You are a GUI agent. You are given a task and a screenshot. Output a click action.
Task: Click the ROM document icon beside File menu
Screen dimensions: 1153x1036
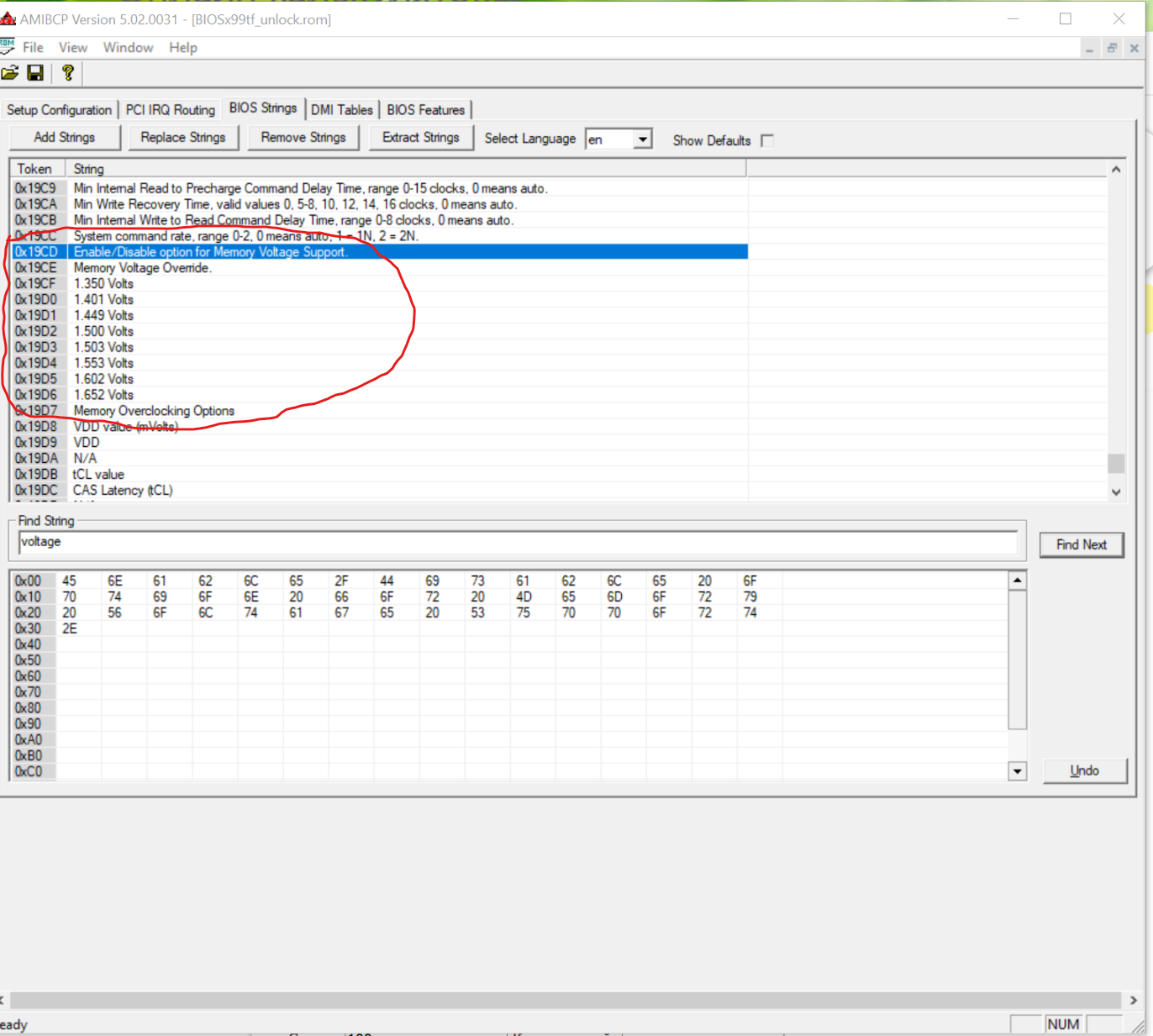(8, 47)
